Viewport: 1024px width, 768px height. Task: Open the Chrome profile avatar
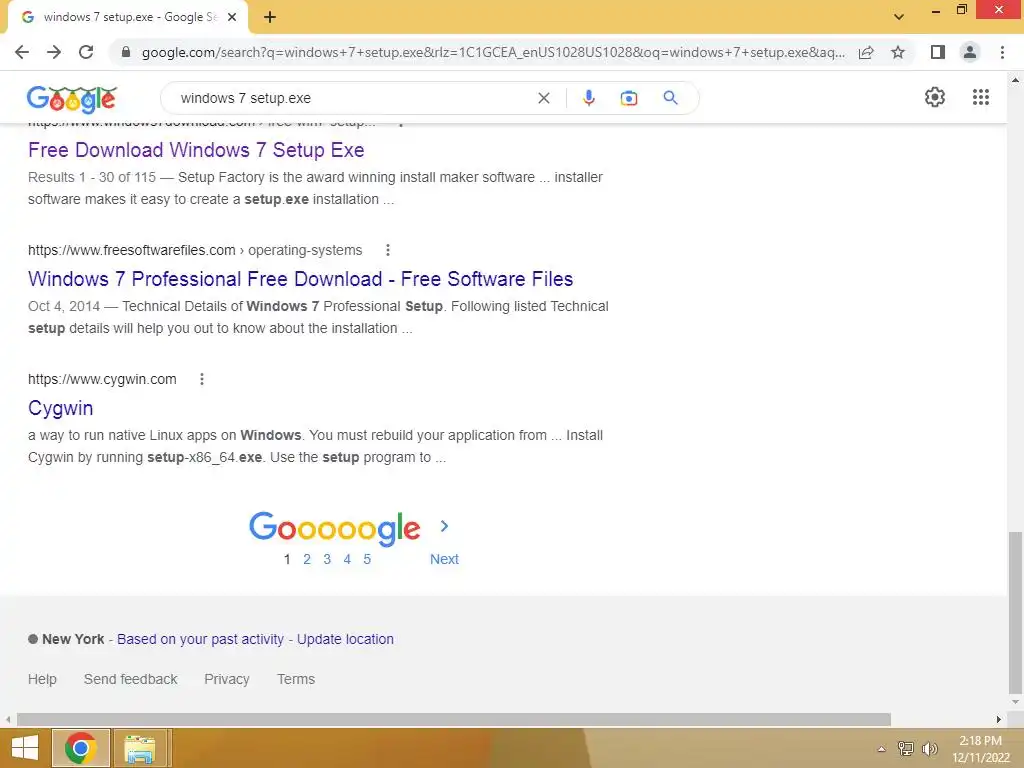[970, 52]
